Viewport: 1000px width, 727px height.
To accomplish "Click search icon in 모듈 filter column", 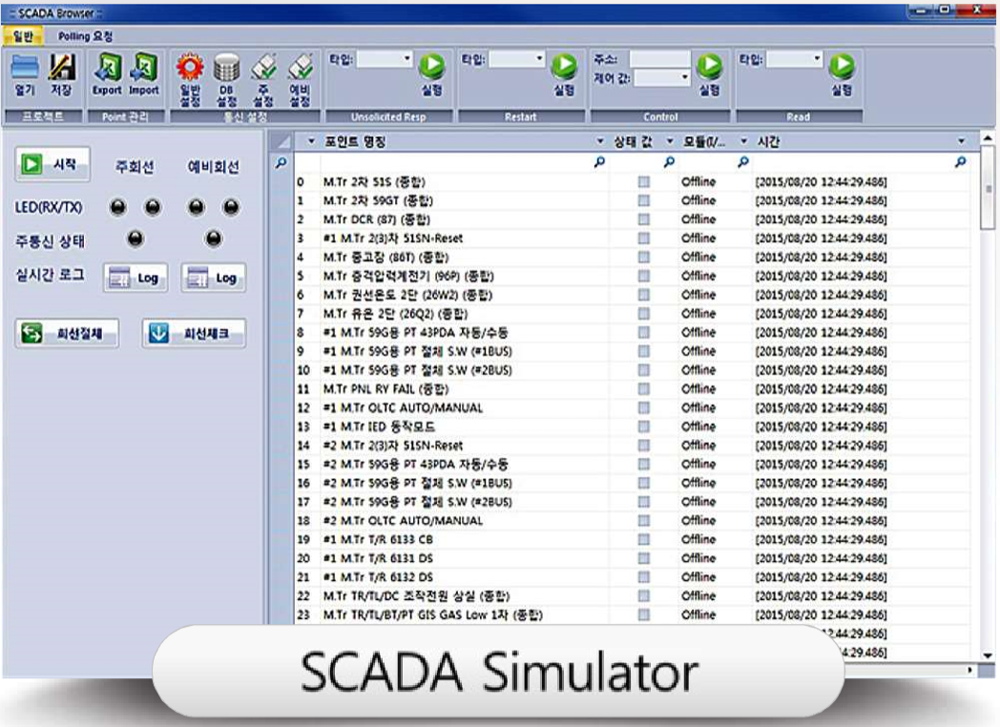I will pos(743,163).
